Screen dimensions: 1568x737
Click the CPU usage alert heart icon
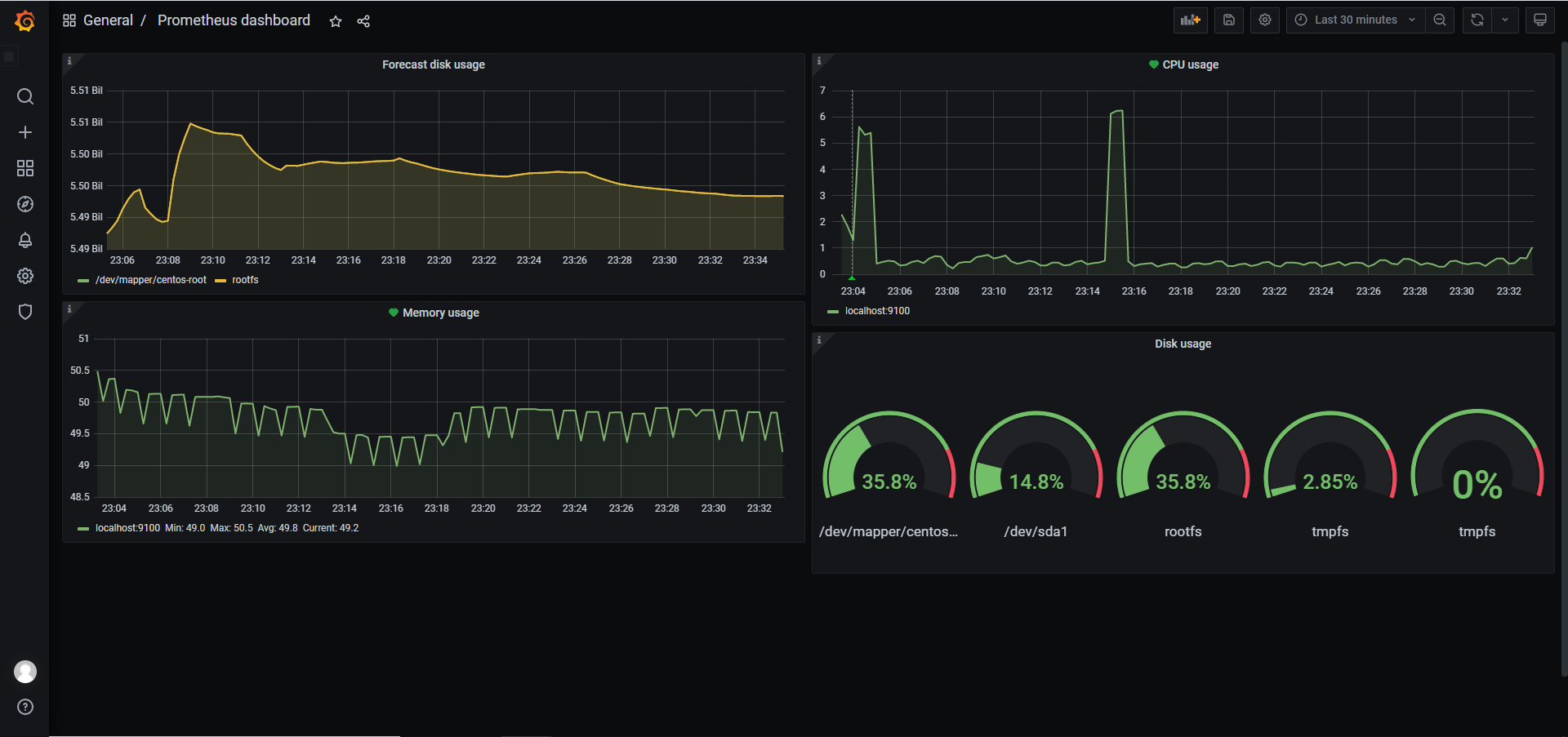(1154, 64)
